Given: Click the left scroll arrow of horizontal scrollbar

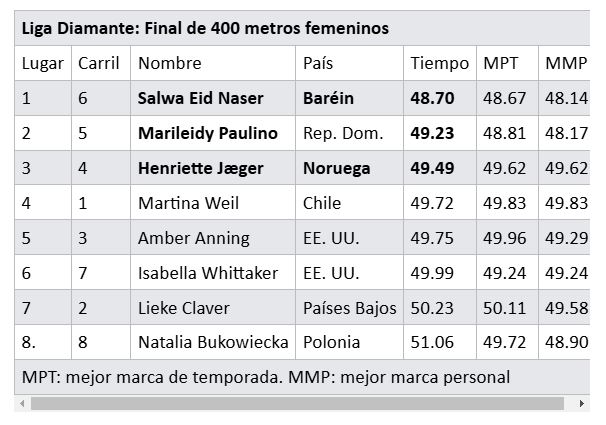Looking at the screenshot, I should (23, 404).
